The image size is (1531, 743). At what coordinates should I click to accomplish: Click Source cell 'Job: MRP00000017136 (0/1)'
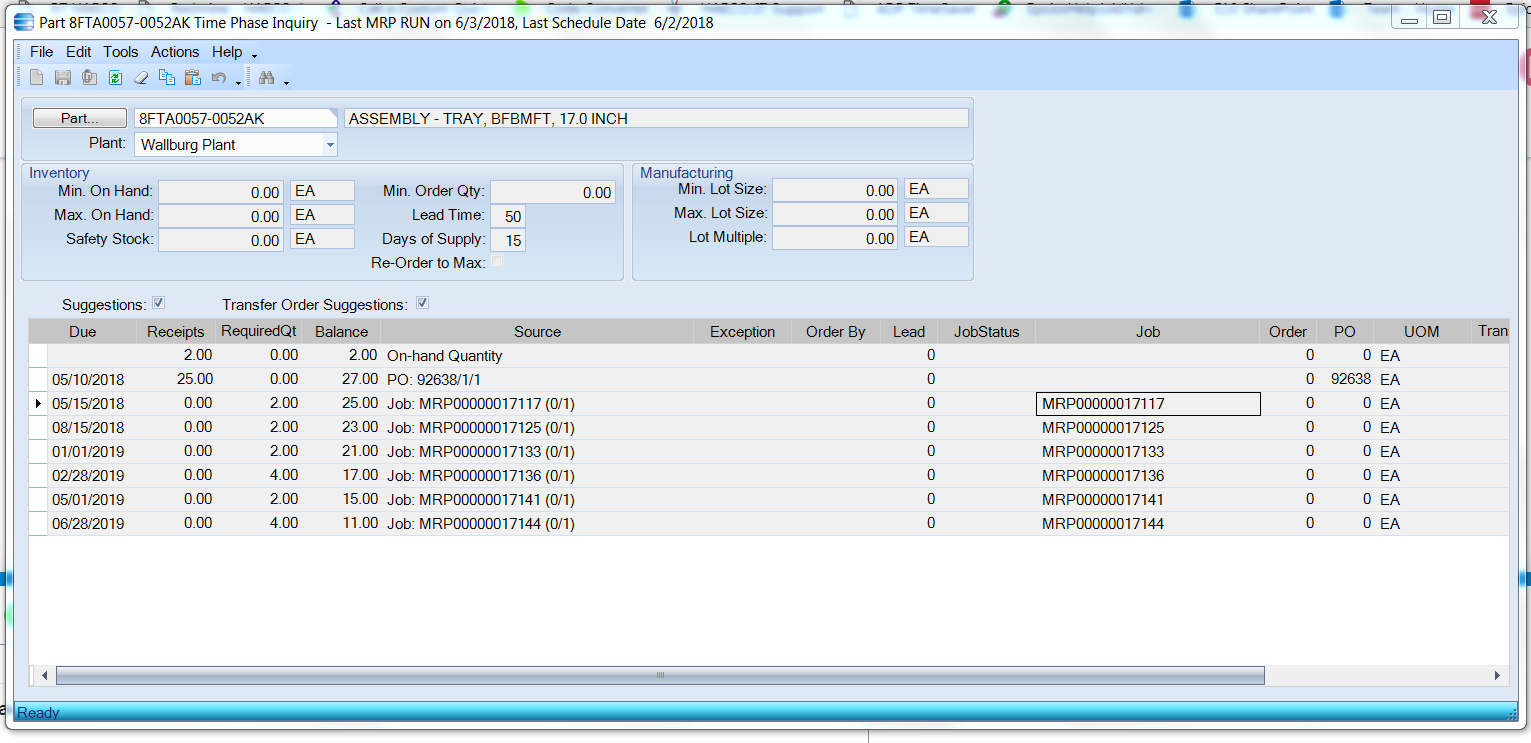pos(538,476)
